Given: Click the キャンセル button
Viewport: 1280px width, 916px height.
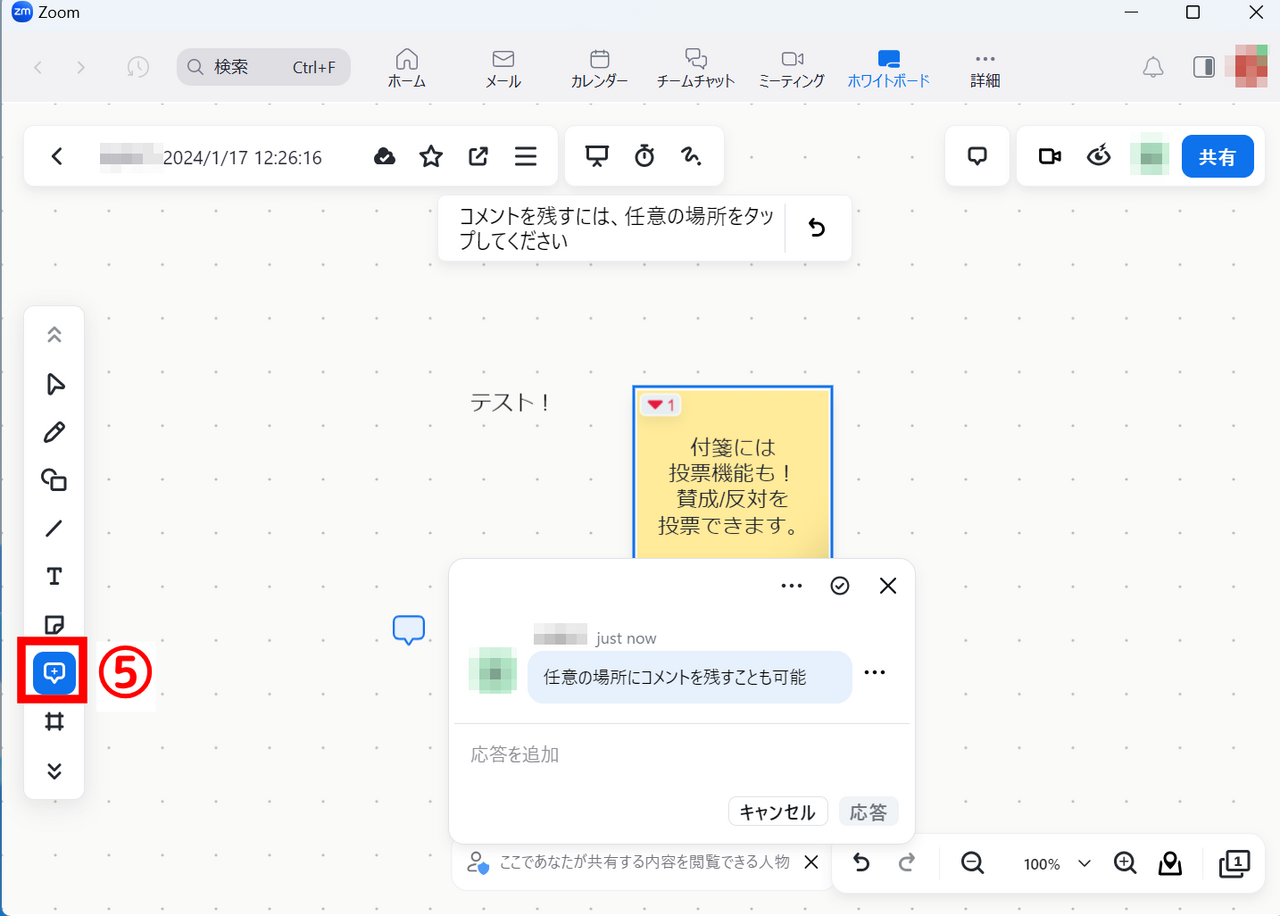Looking at the screenshot, I should click(778, 812).
